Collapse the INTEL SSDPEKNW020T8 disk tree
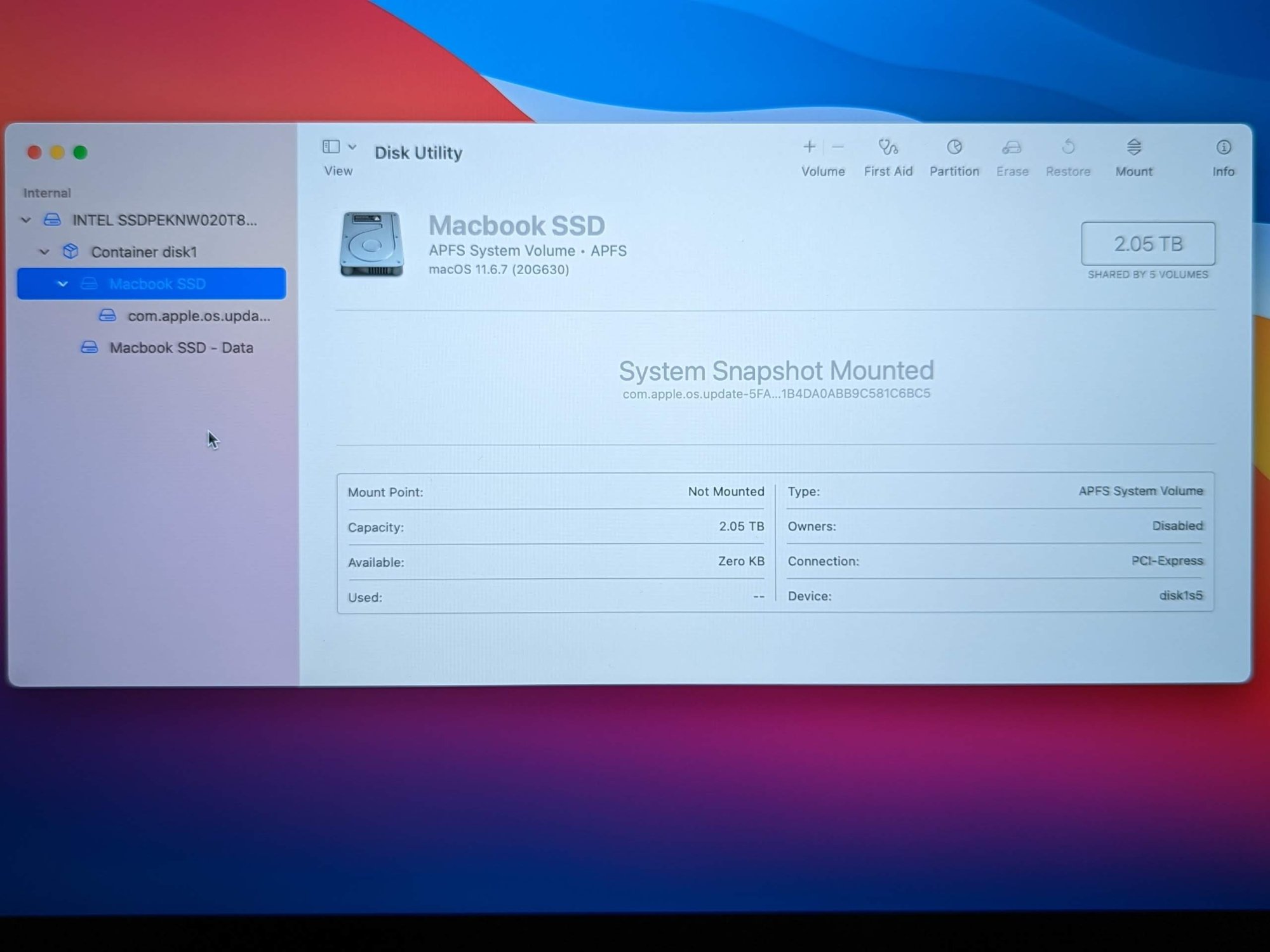 click(x=26, y=220)
